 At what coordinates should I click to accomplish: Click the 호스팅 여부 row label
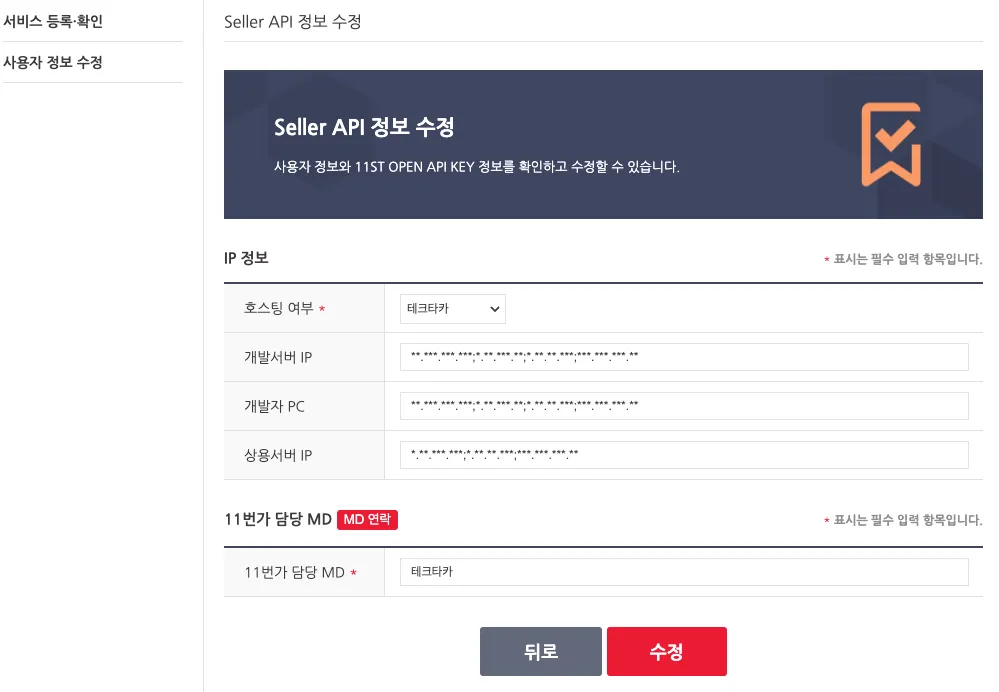(278, 309)
